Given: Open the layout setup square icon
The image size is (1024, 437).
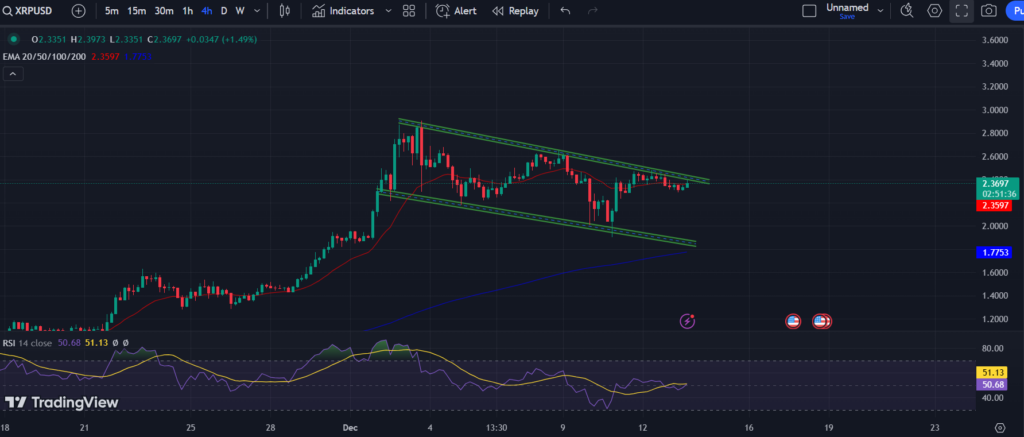Looking at the screenshot, I should (809, 11).
